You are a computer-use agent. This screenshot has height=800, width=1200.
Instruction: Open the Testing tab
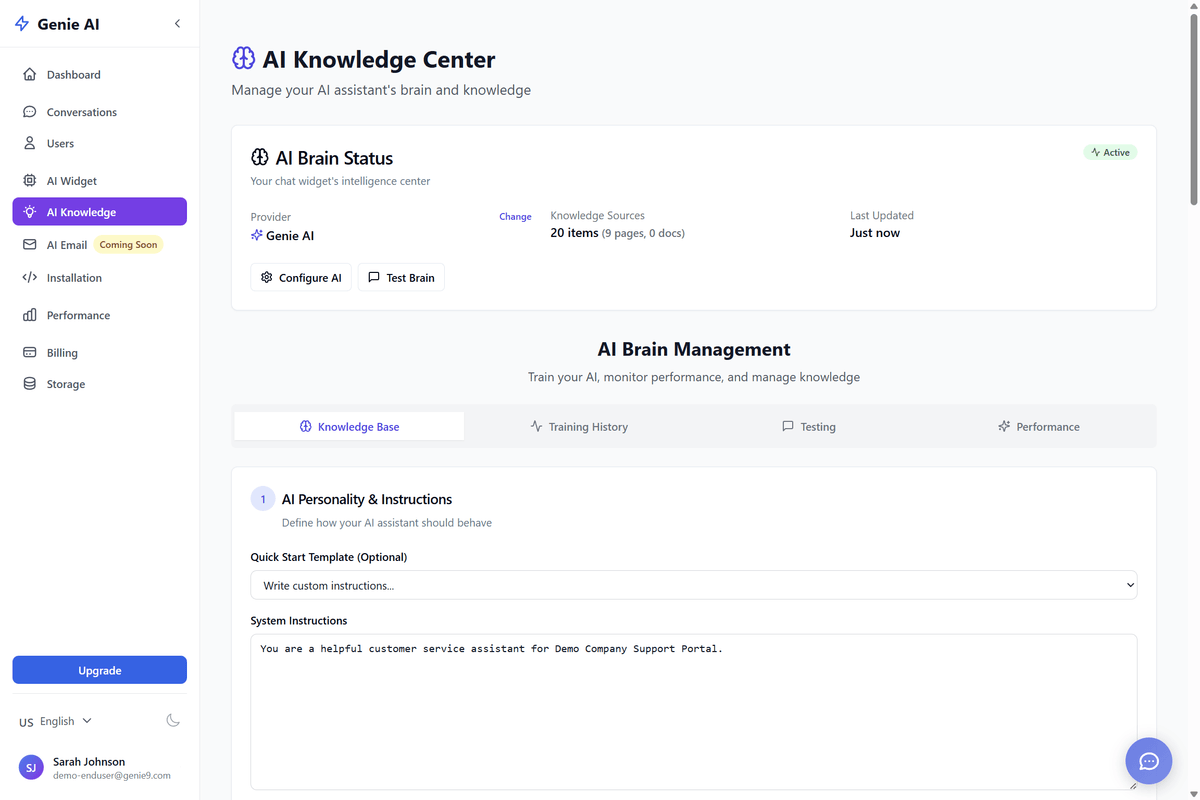pyautogui.click(x=809, y=426)
